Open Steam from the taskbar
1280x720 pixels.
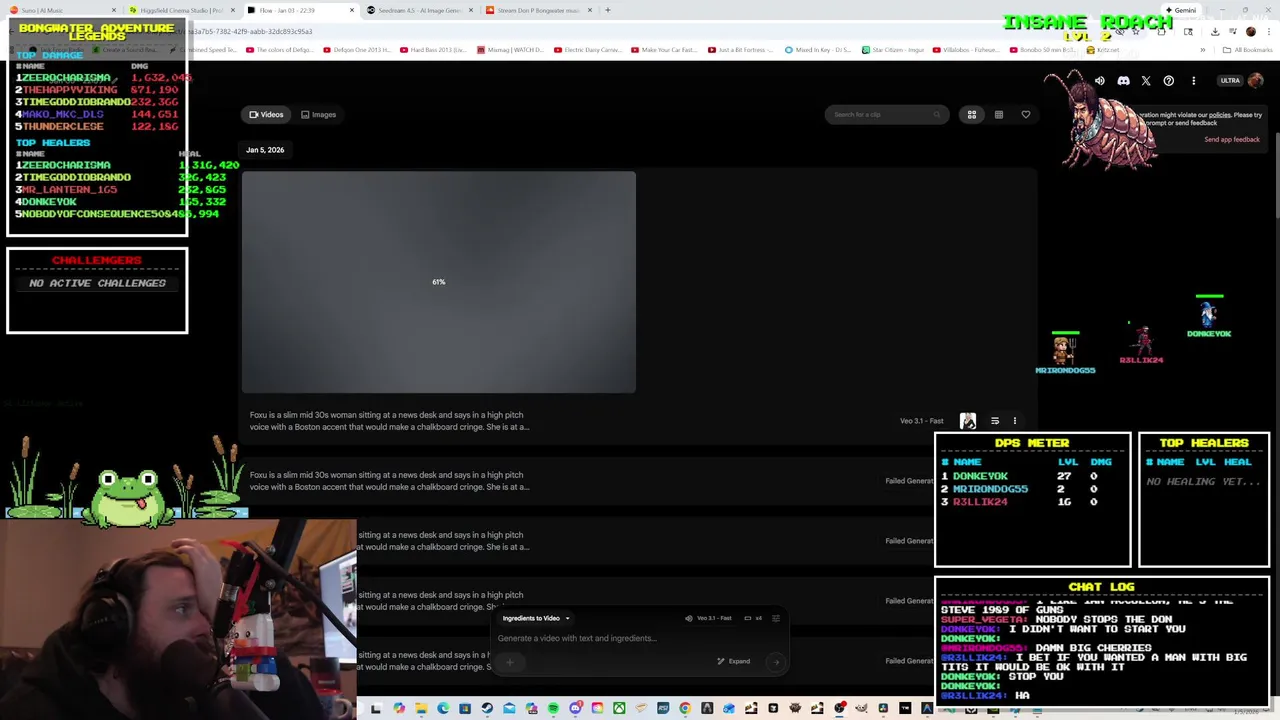pyautogui.click(x=487, y=709)
